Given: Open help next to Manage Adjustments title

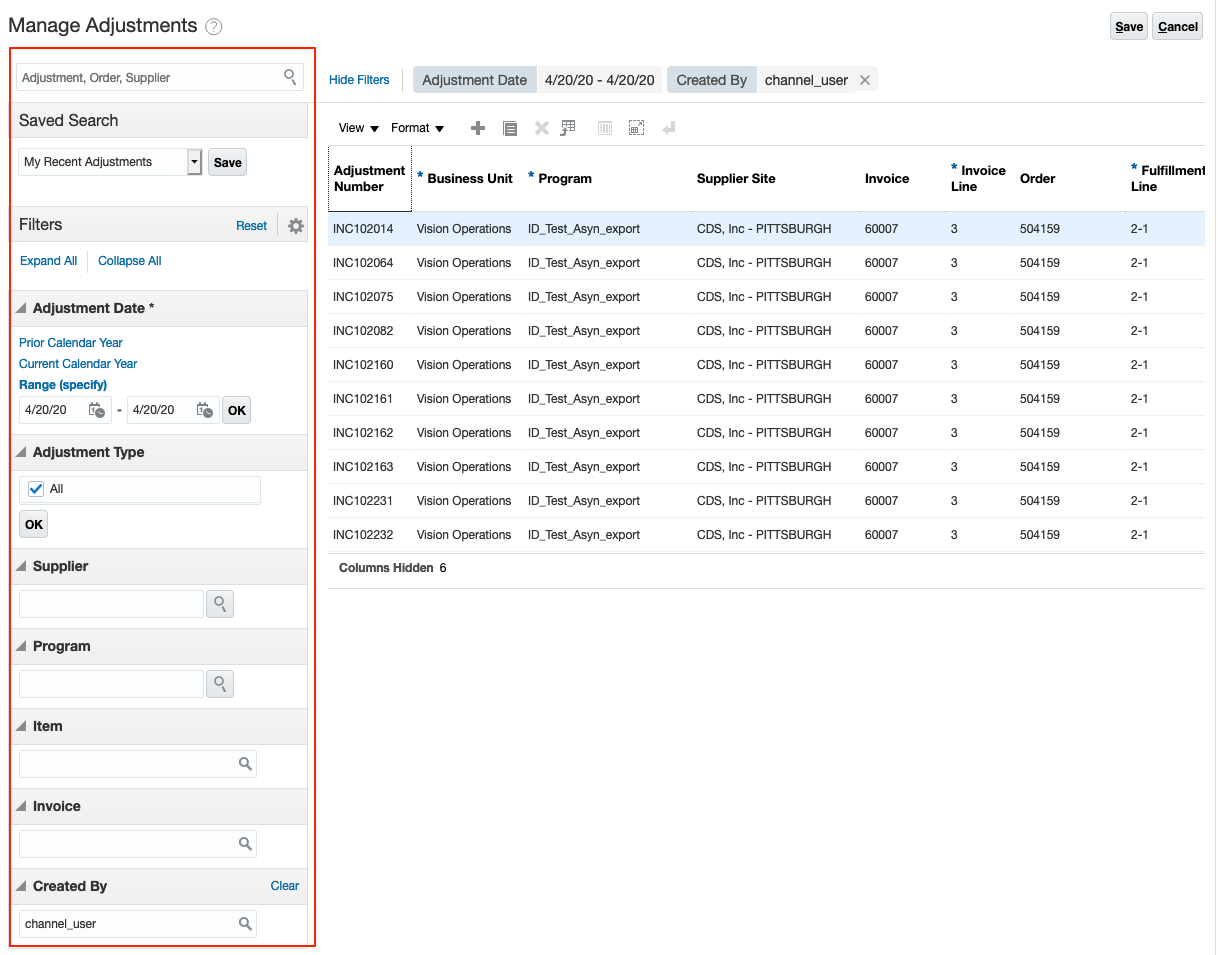Looking at the screenshot, I should click(x=213, y=27).
